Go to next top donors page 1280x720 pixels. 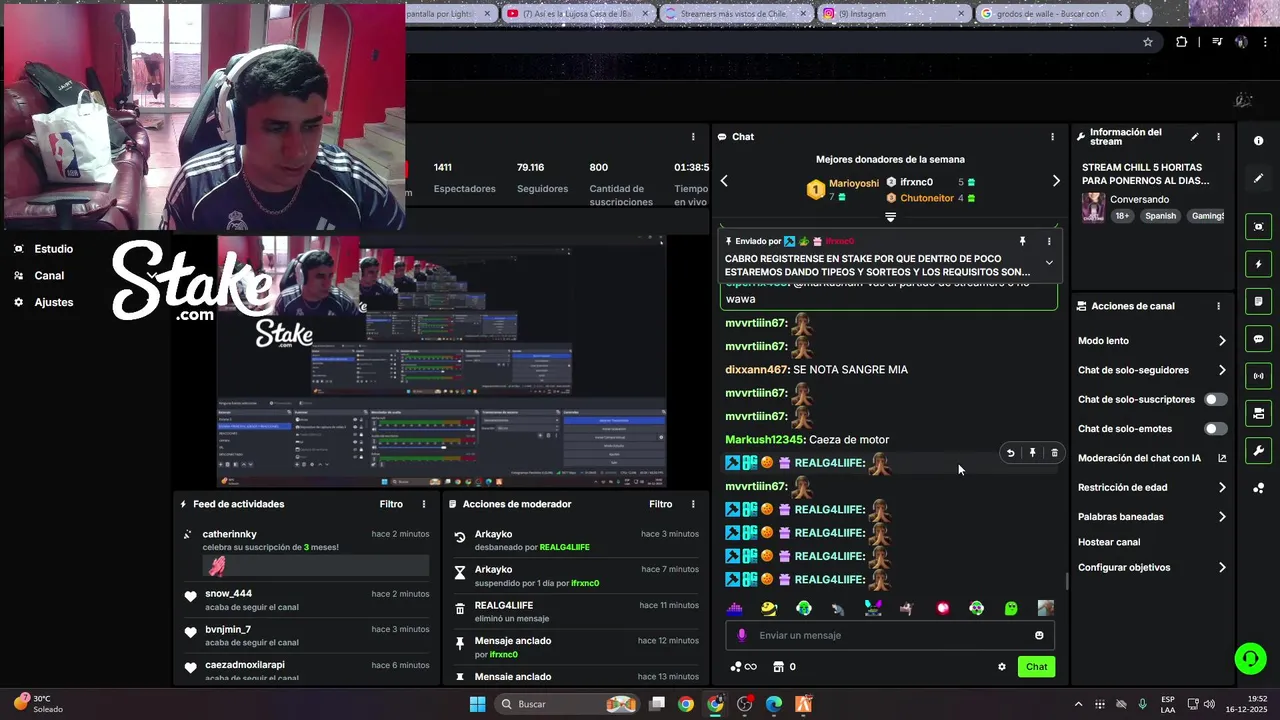click(1056, 181)
